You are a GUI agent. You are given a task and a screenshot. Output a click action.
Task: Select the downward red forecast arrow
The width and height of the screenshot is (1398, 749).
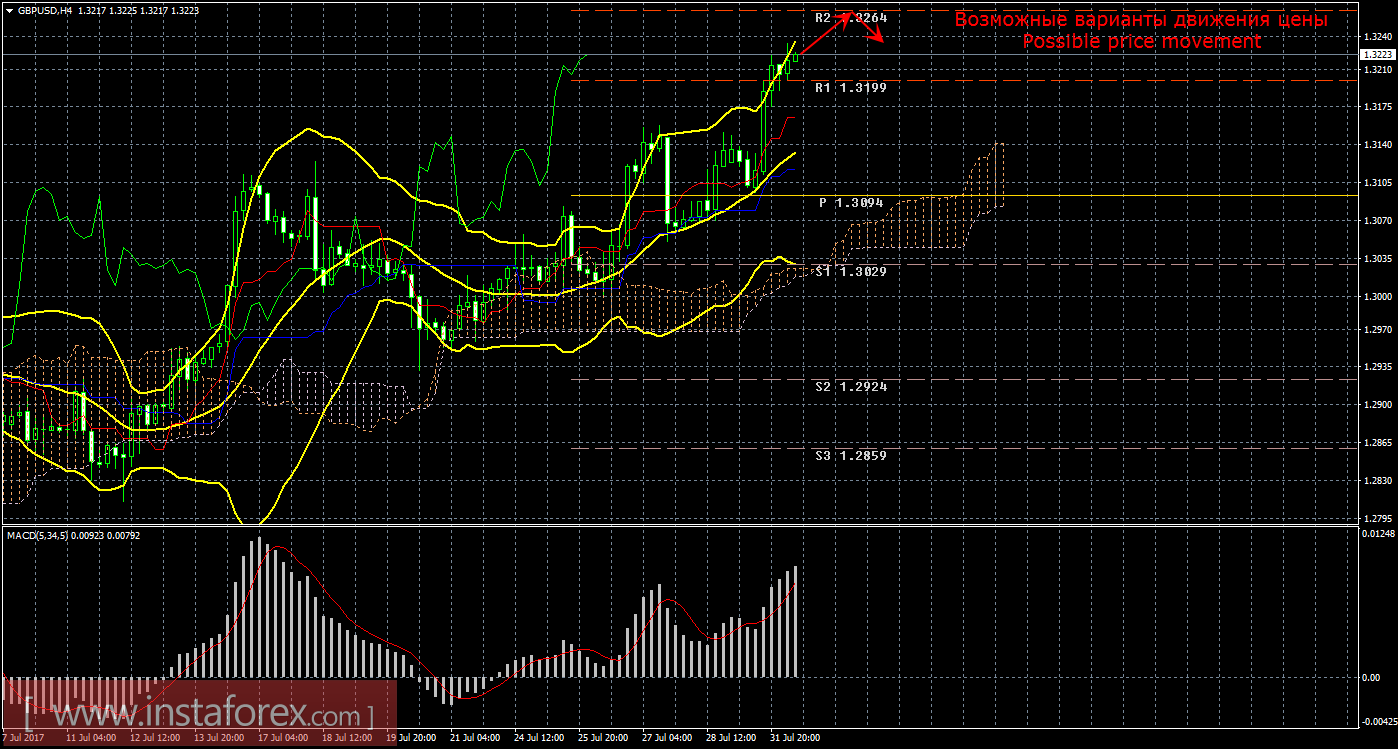872,30
